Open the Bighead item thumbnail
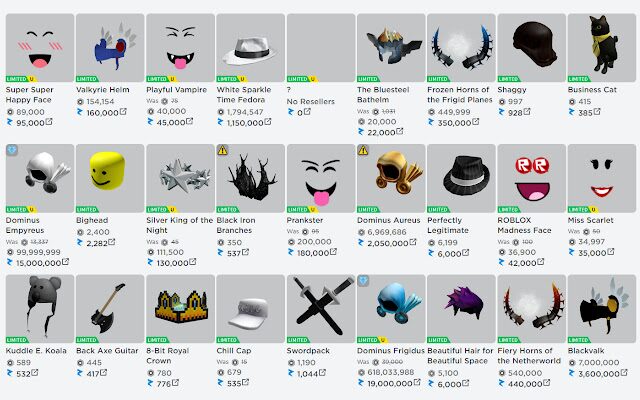 pyautogui.click(x=110, y=178)
